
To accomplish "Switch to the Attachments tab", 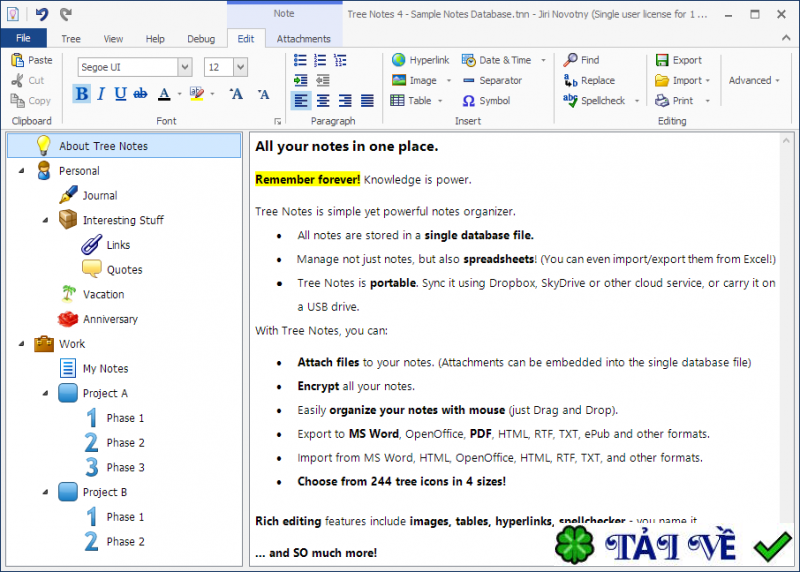I will coord(303,39).
